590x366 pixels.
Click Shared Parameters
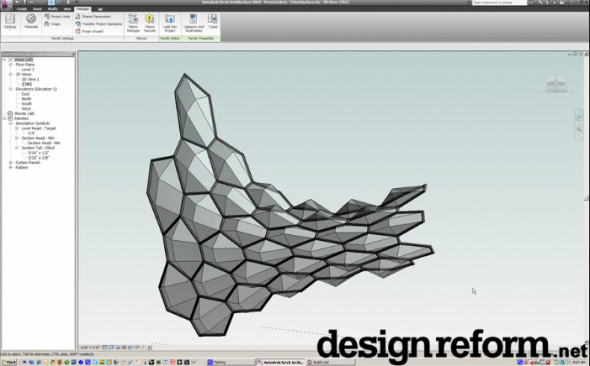pyautogui.click(x=93, y=17)
